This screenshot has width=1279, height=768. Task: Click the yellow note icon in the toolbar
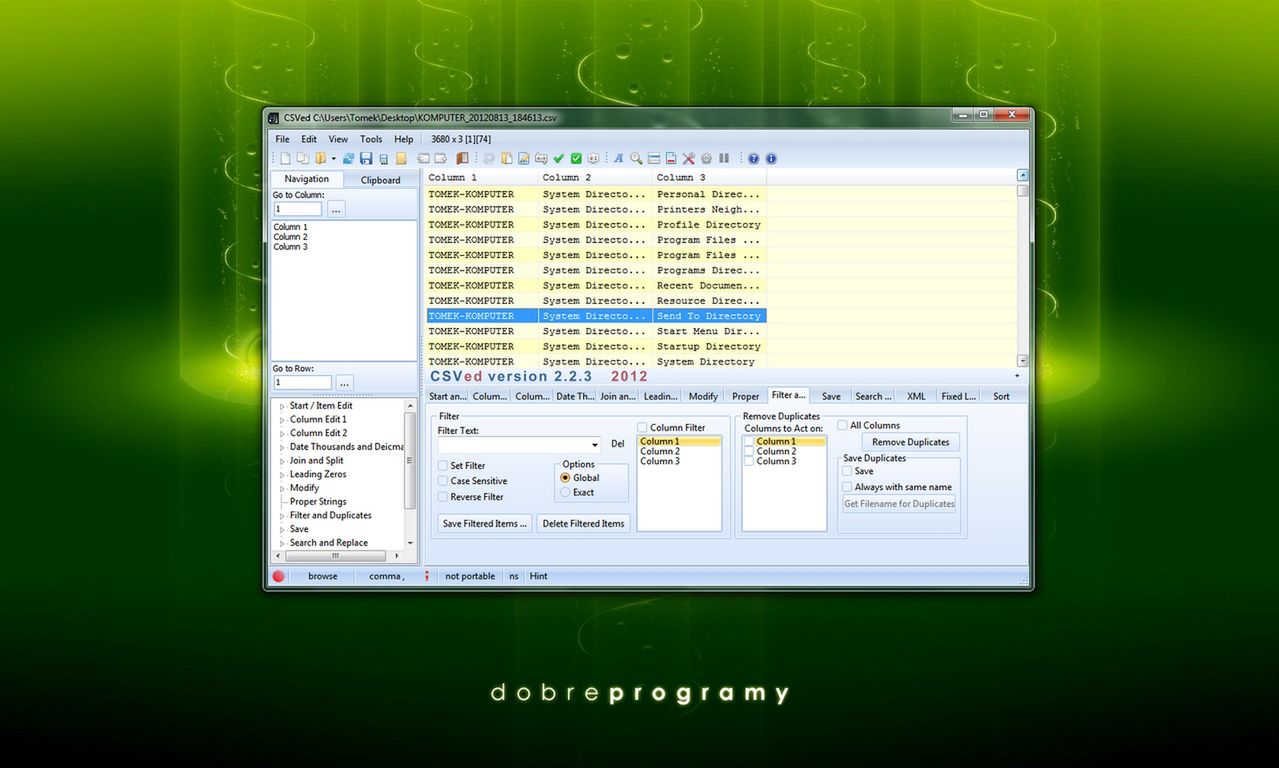[x=401, y=158]
